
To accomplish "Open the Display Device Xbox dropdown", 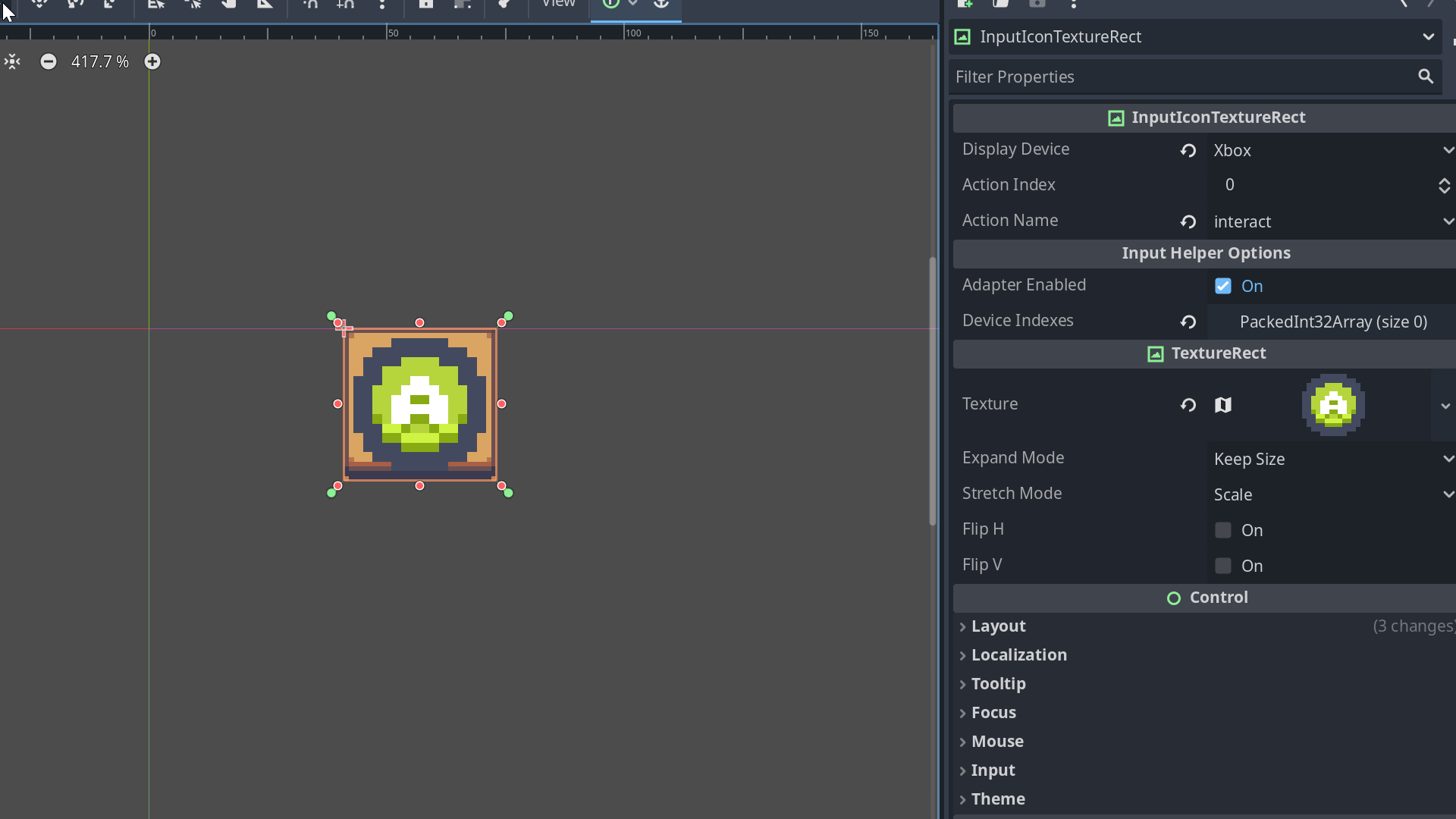I will point(1331,150).
